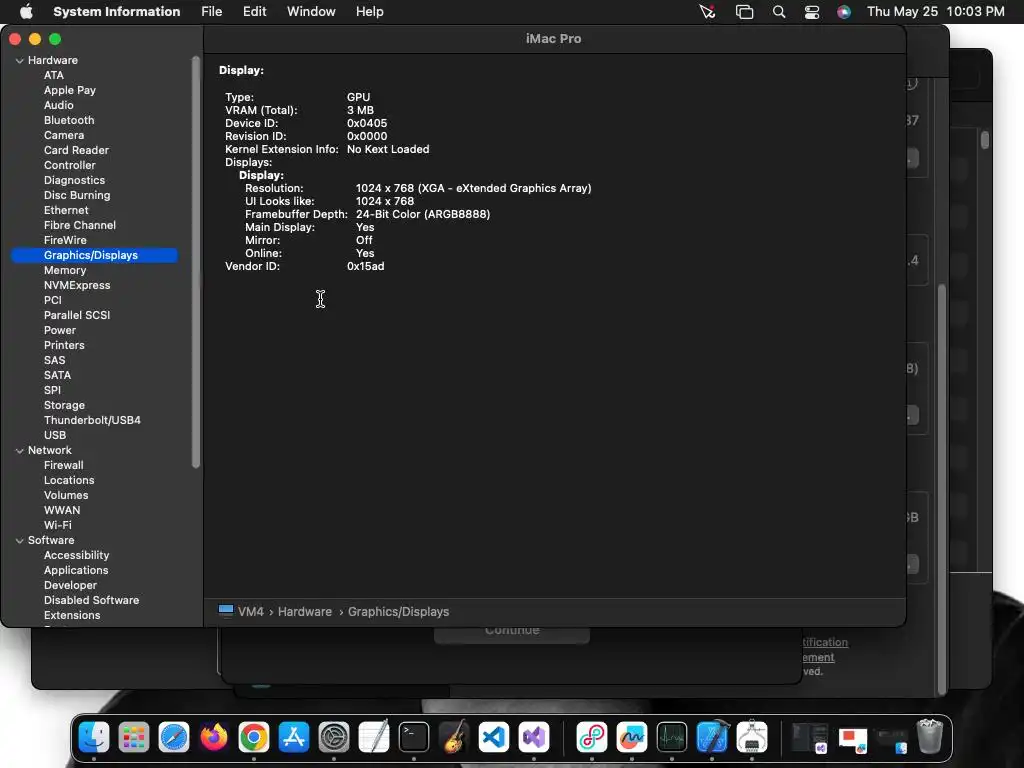Open Spotlight search in the menu bar
The height and width of the screenshot is (768, 1024).
click(x=778, y=12)
